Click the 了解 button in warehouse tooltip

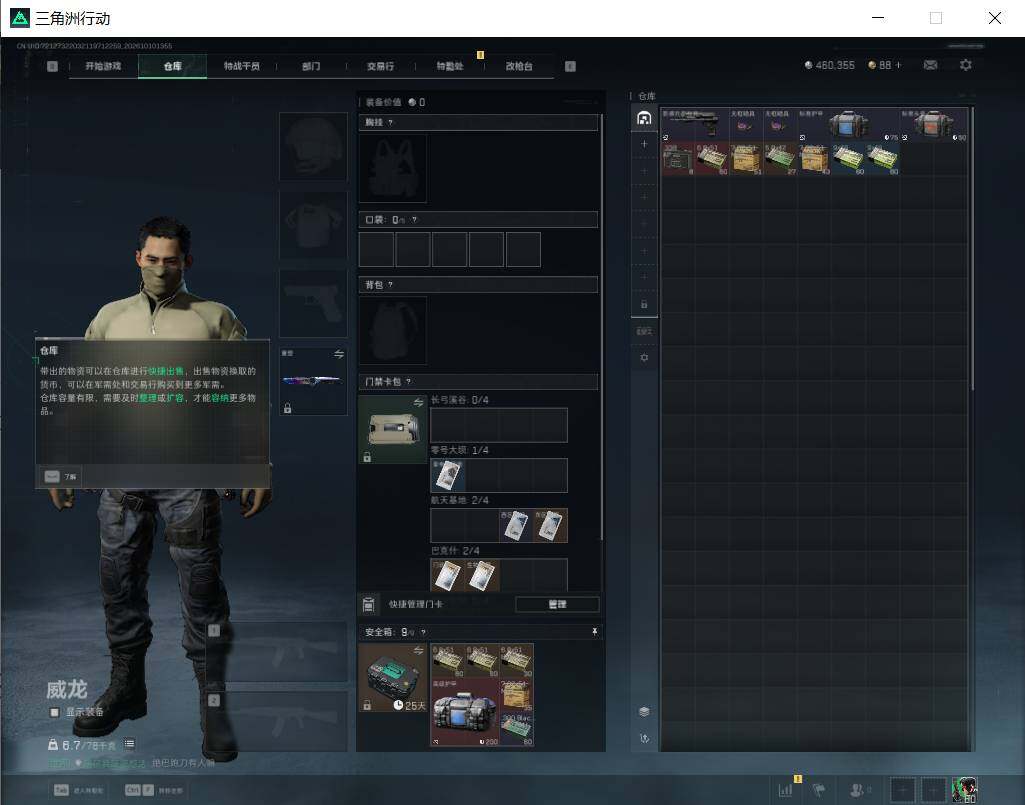[x=62, y=477]
